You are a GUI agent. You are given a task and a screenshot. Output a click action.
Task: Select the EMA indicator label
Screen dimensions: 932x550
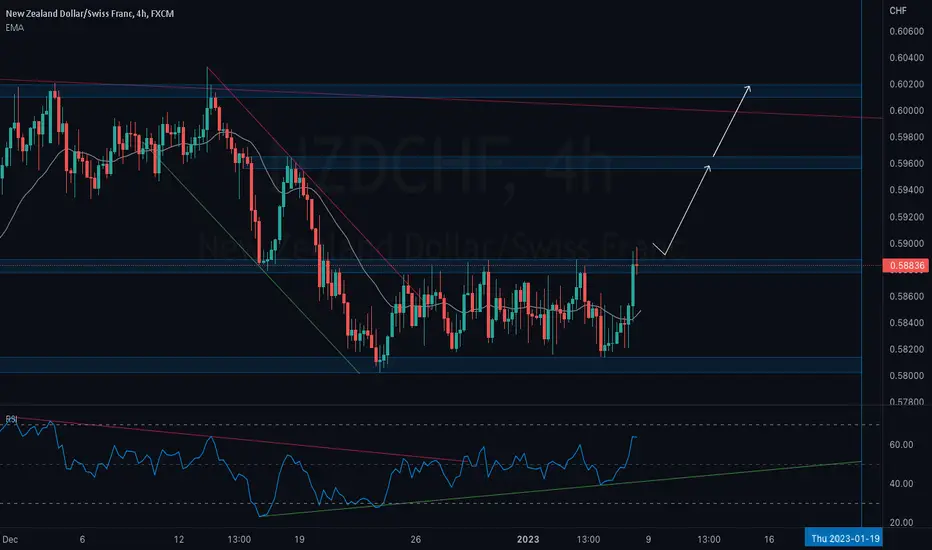(15, 27)
